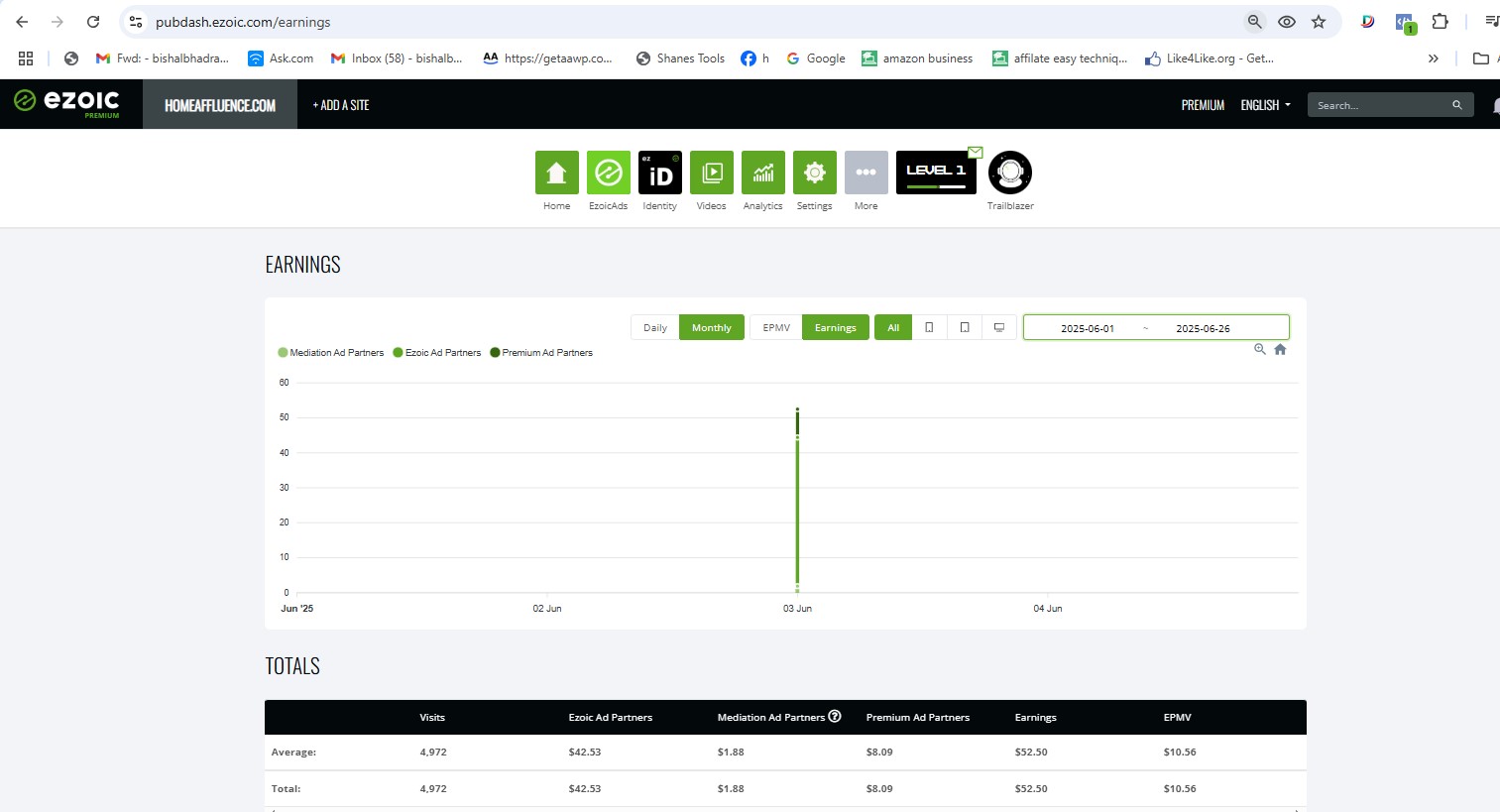Open the English language dropdown
Image resolution: width=1500 pixels, height=812 pixels.
pyautogui.click(x=1266, y=105)
